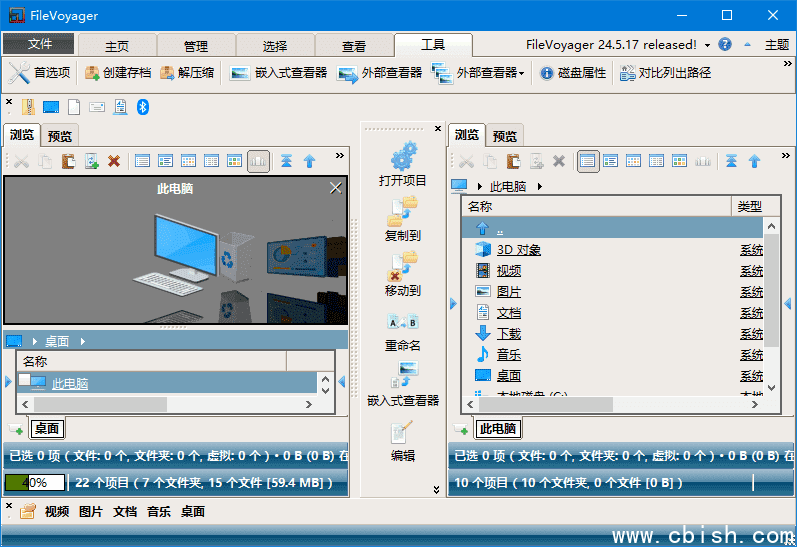Viewport: 797px width, 547px height.
Task: Open the 文件 (File) menu
Action: coord(39,44)
